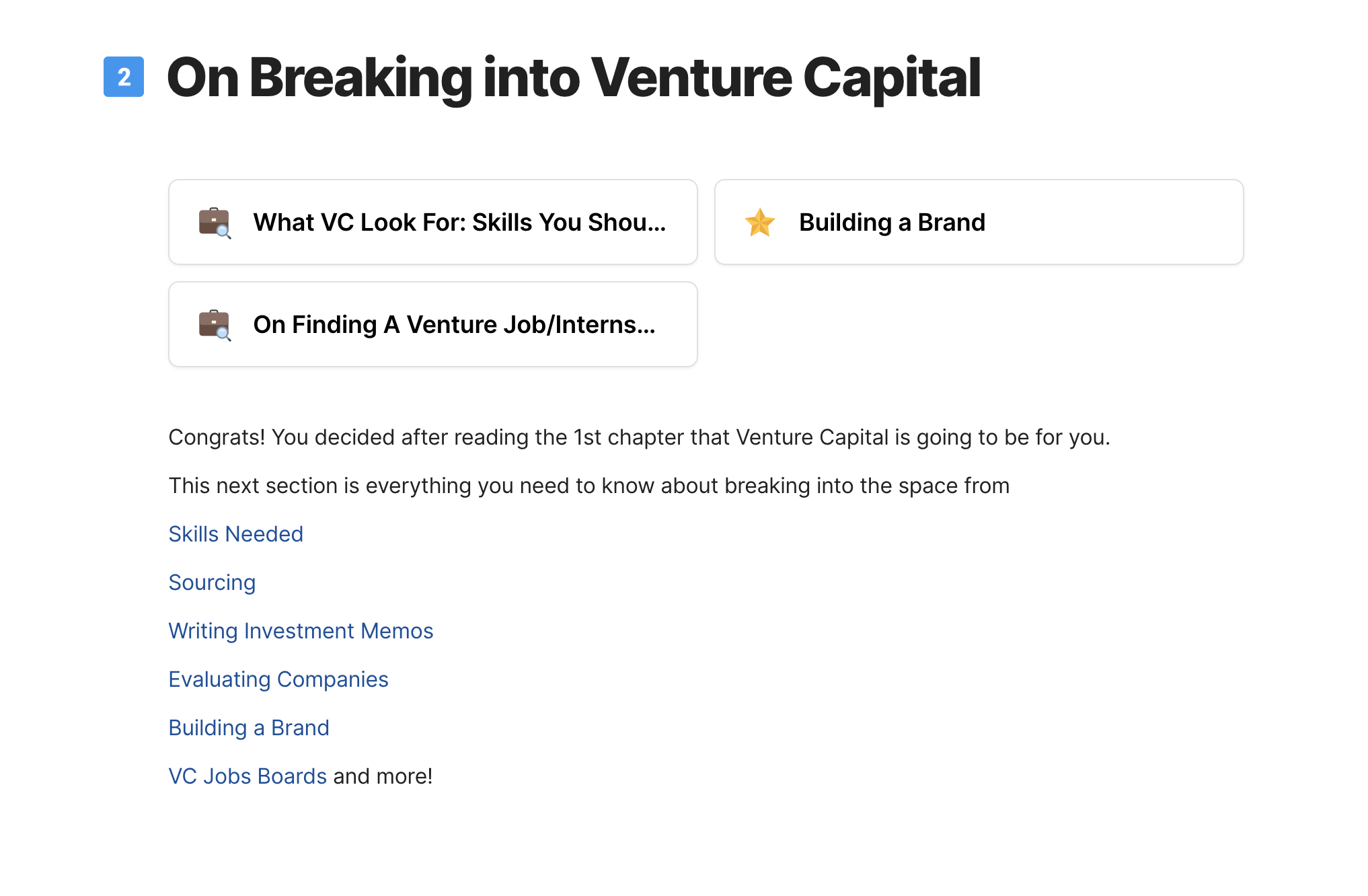Click the 'This next section' paragraph
The height and width of the screenshot is (896, 1368).
coord(589,486)
